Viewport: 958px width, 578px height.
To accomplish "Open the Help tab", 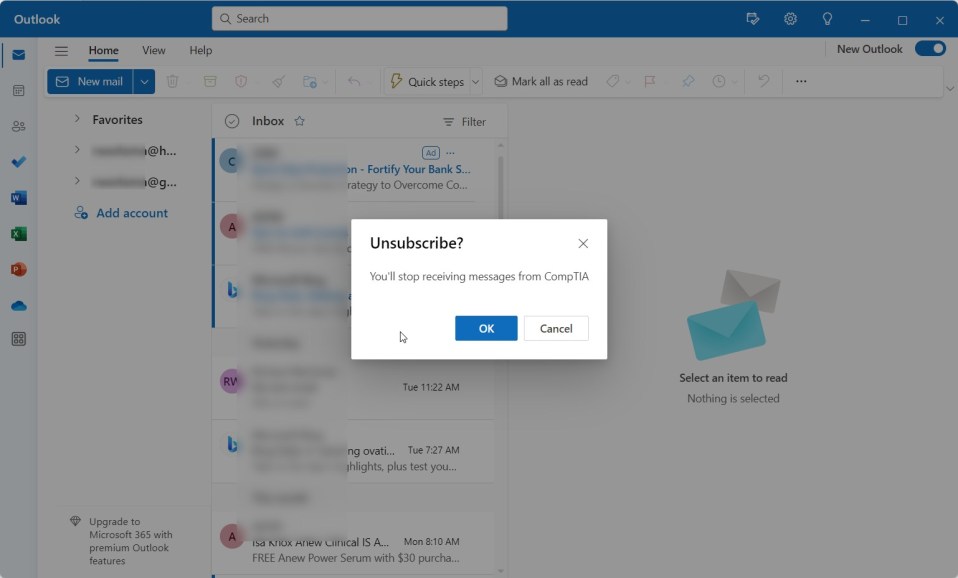I will pyautogui.click(x=200, y=50).
